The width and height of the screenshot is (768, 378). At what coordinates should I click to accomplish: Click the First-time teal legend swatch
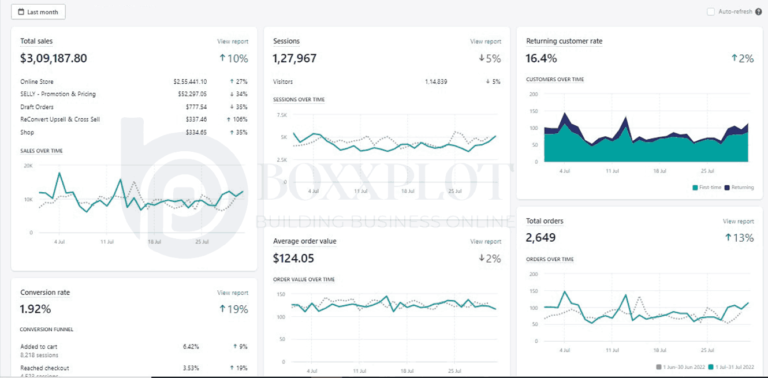(x=696, y=188)
